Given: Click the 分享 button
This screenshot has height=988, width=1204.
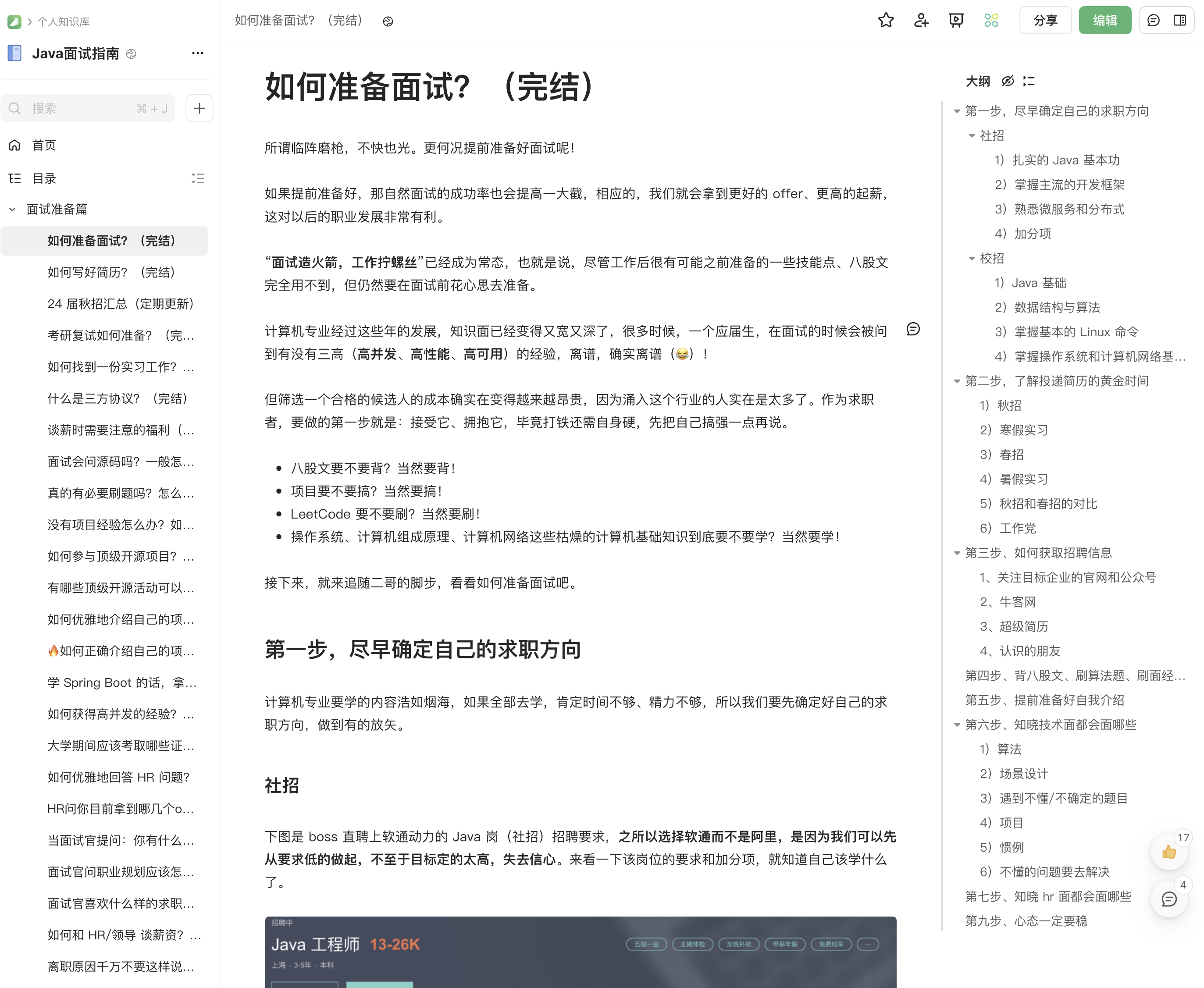Looking at the screenshot, I should tap(1045, 21).
